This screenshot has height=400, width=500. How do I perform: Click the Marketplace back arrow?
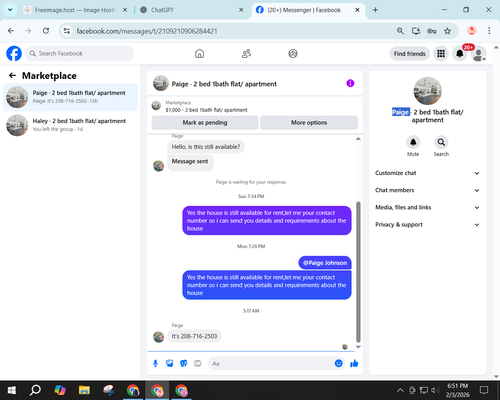click(x=12, y=76)
